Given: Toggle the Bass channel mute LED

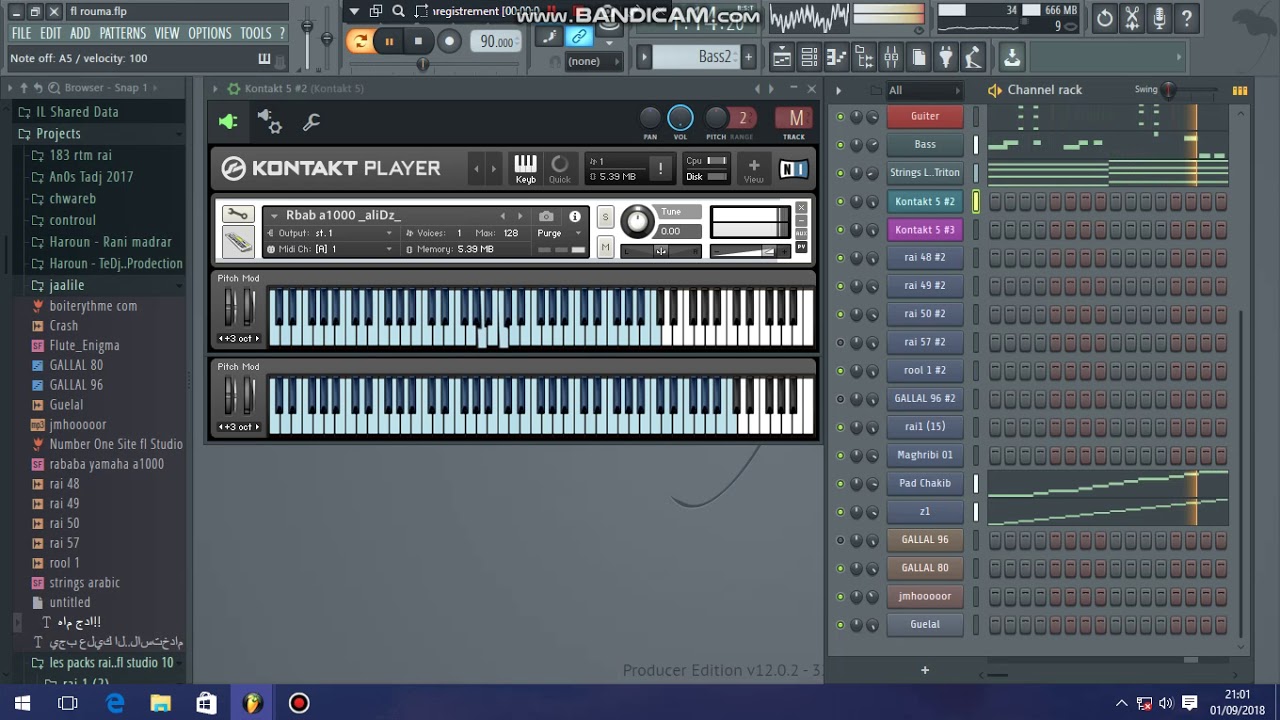Looking at the screenshot, I should coord(840,145).
